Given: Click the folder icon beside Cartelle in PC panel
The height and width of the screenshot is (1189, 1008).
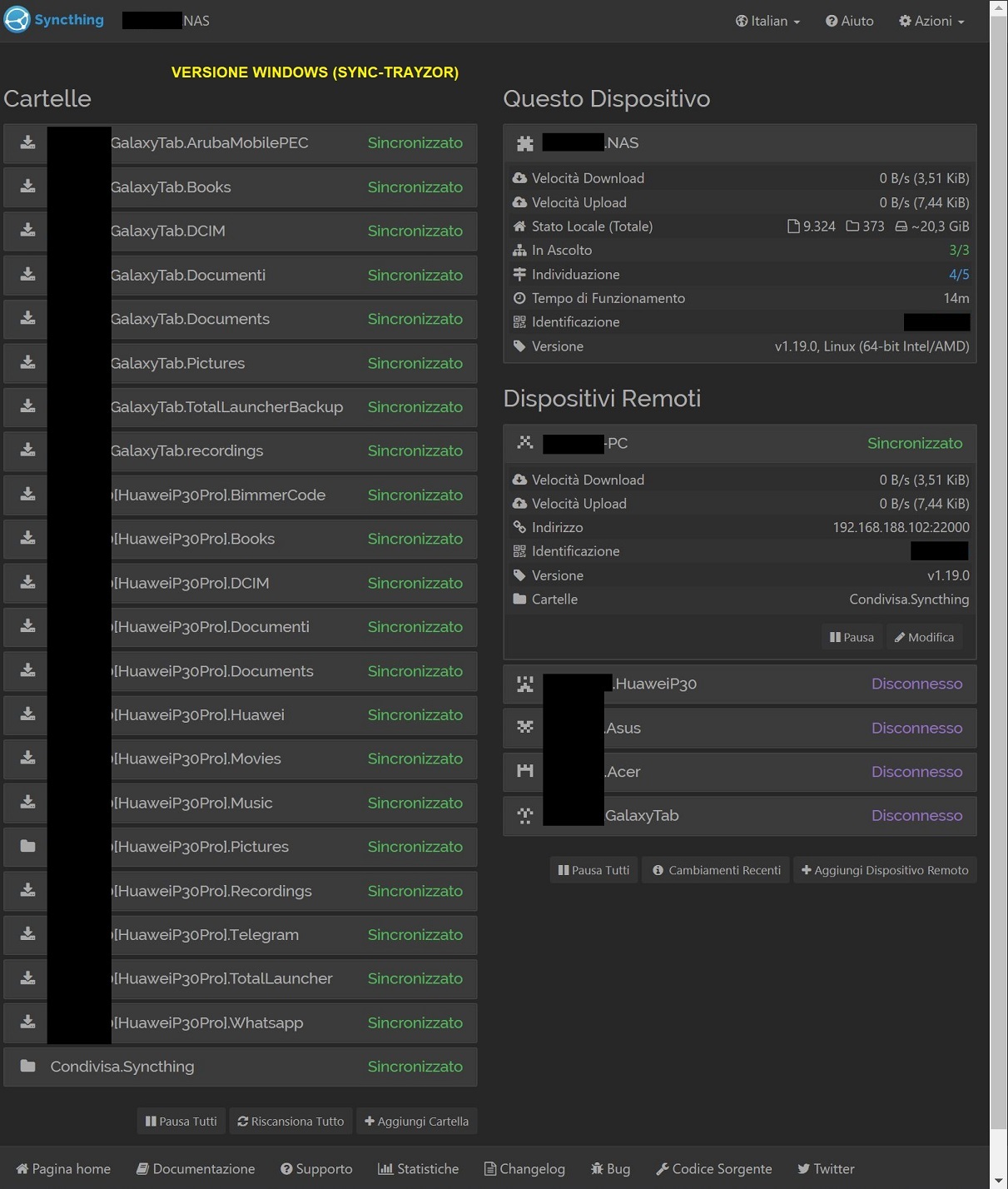Looking at the screenshot, I should click(x=519, y=599).
